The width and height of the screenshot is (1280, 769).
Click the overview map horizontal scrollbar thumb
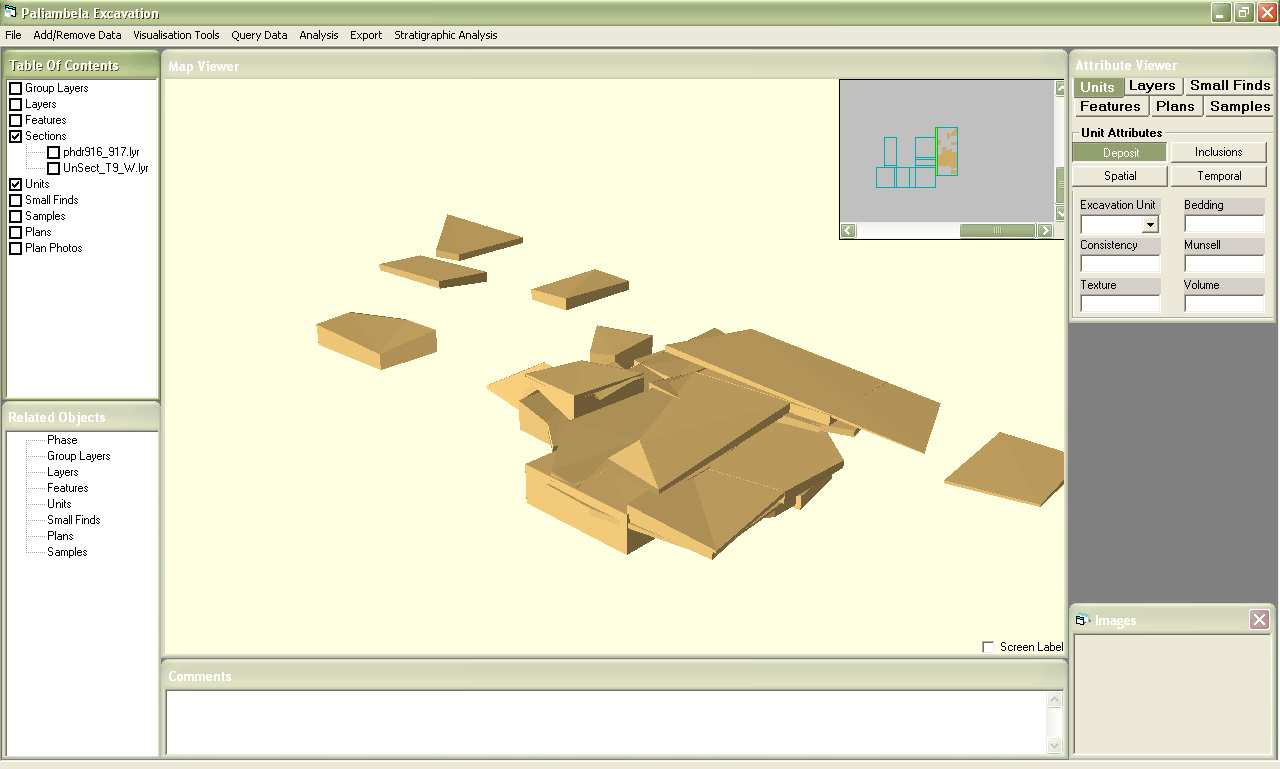point(997,231)
